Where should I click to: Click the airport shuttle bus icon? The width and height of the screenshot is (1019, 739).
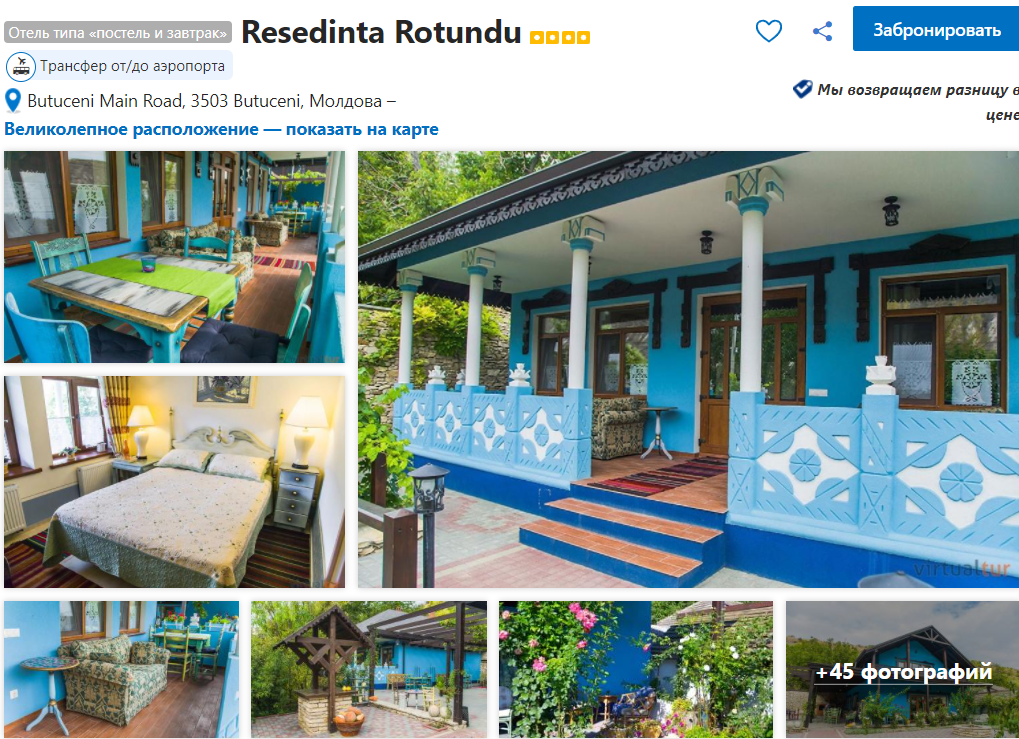21,66
